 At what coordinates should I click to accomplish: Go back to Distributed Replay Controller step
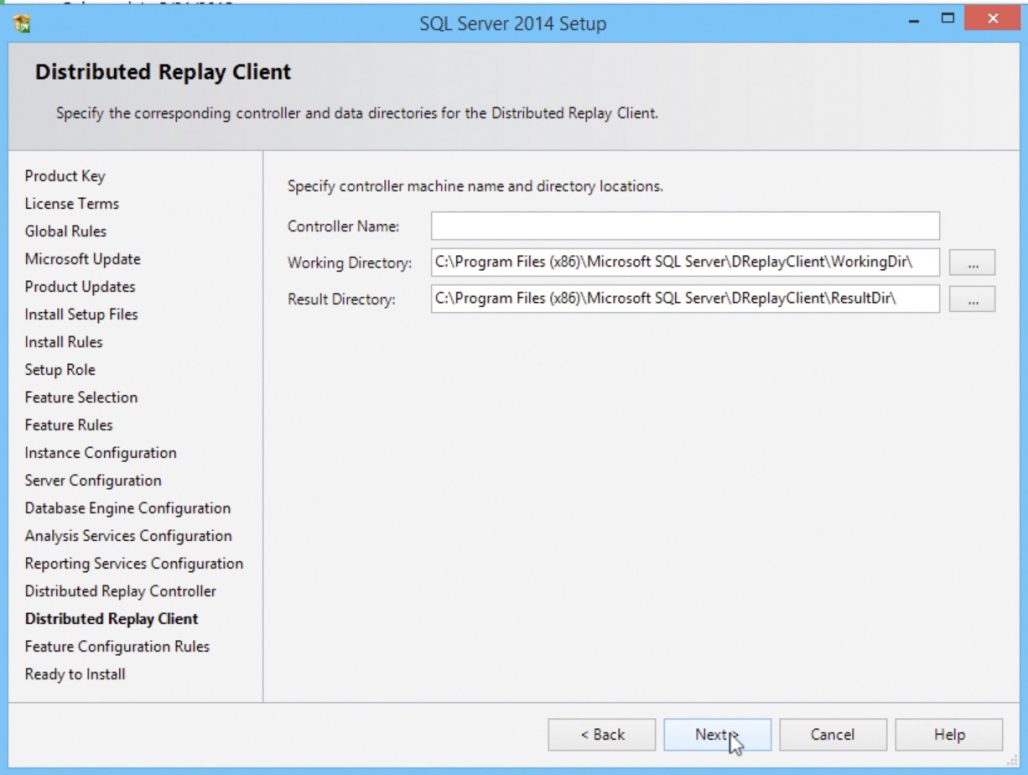click(x=601, y=734)
